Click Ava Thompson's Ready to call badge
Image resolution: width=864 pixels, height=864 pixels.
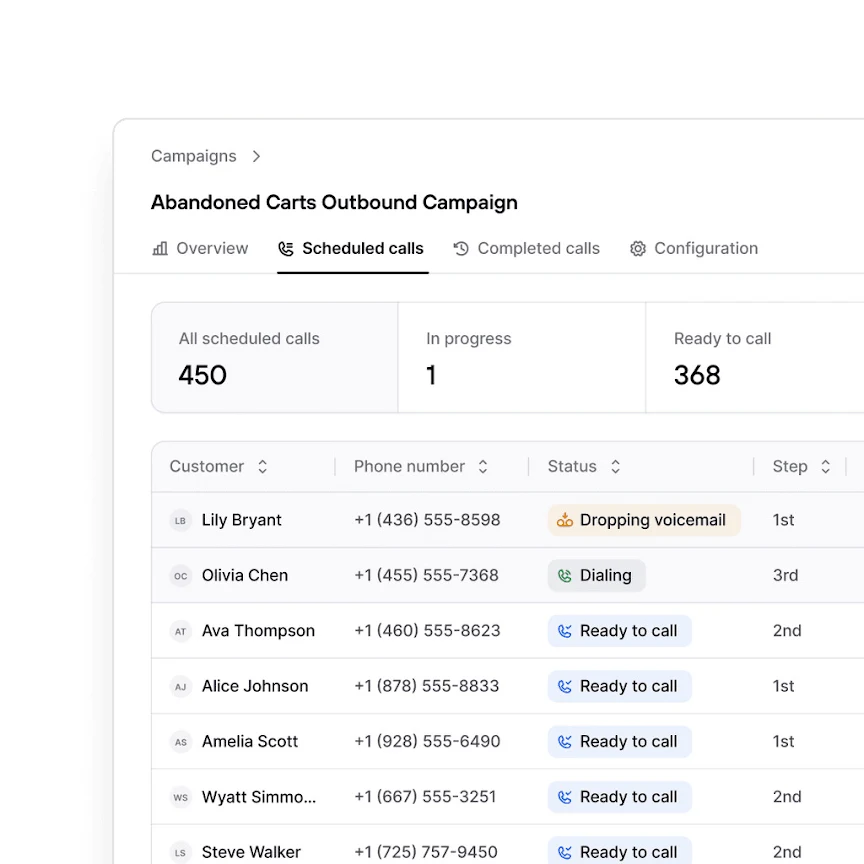tap(619, 631)
